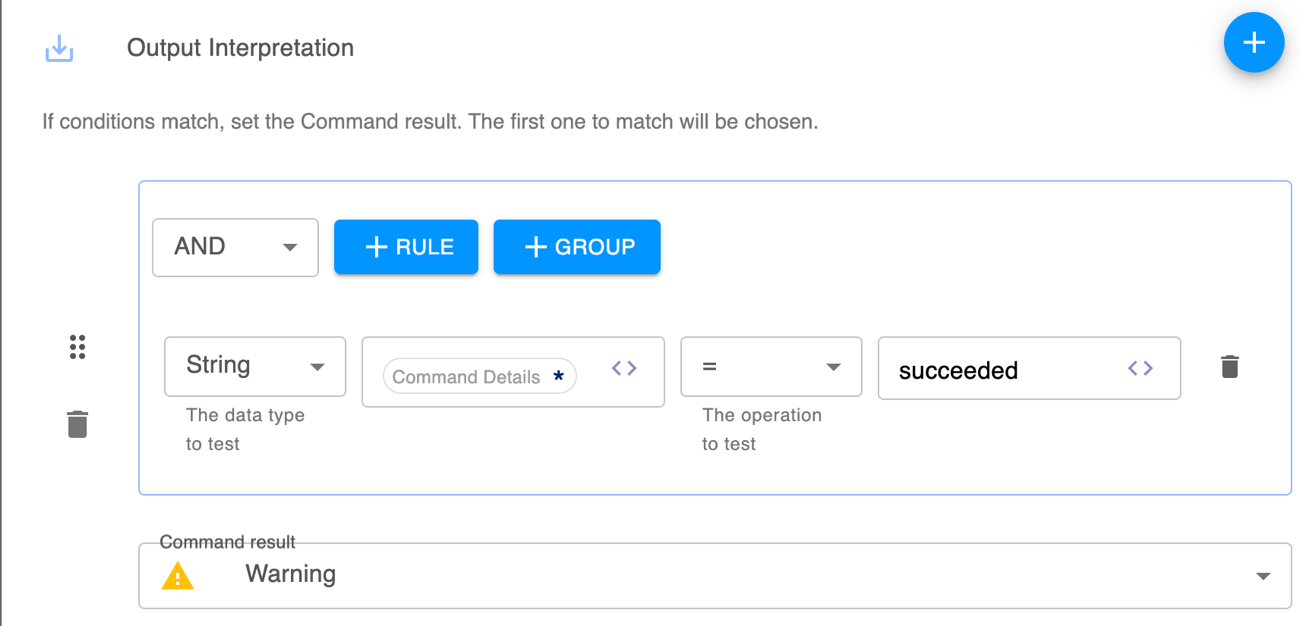Click code icon in the succeeded field
This screenshot has width=1300, height=626.
coord(1140,369)
